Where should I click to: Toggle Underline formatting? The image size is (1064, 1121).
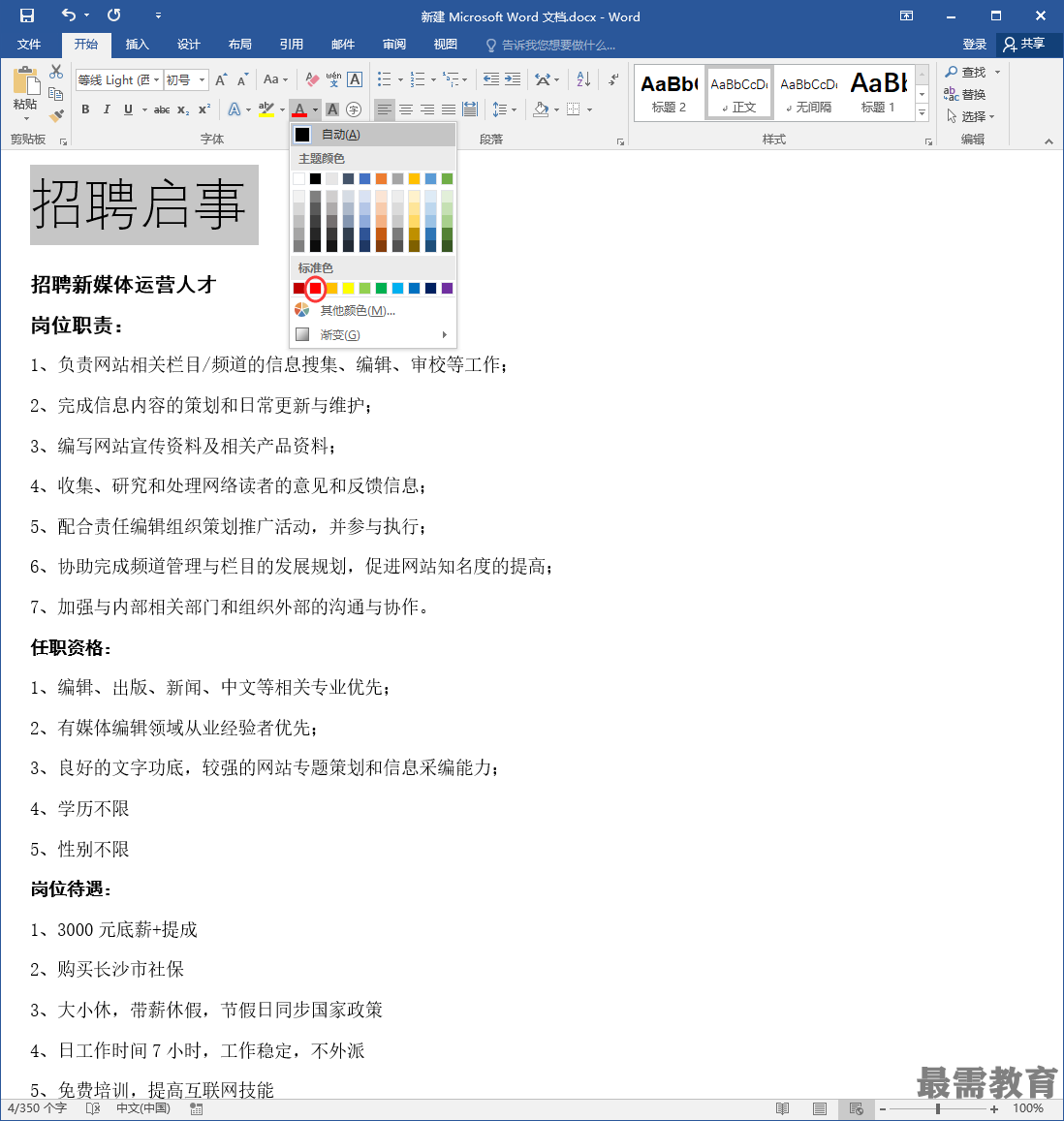click(128, 109)
